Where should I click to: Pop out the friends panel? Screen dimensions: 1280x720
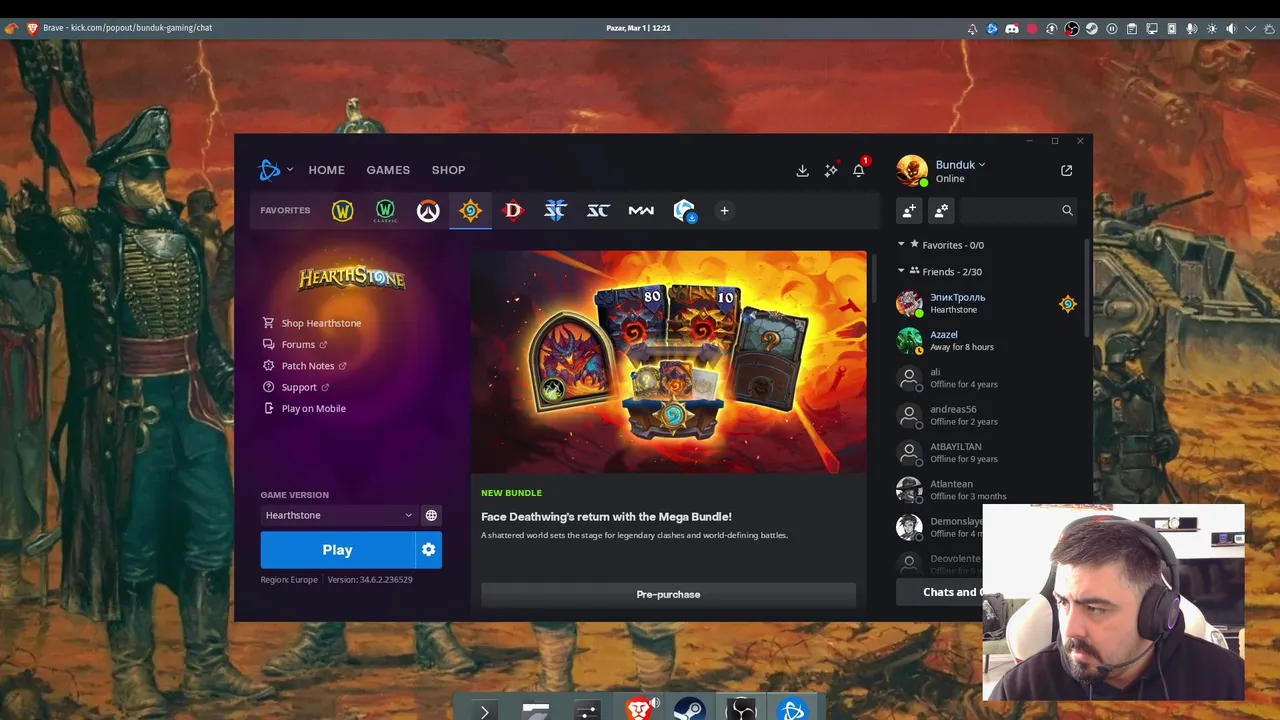[1066, 171]
